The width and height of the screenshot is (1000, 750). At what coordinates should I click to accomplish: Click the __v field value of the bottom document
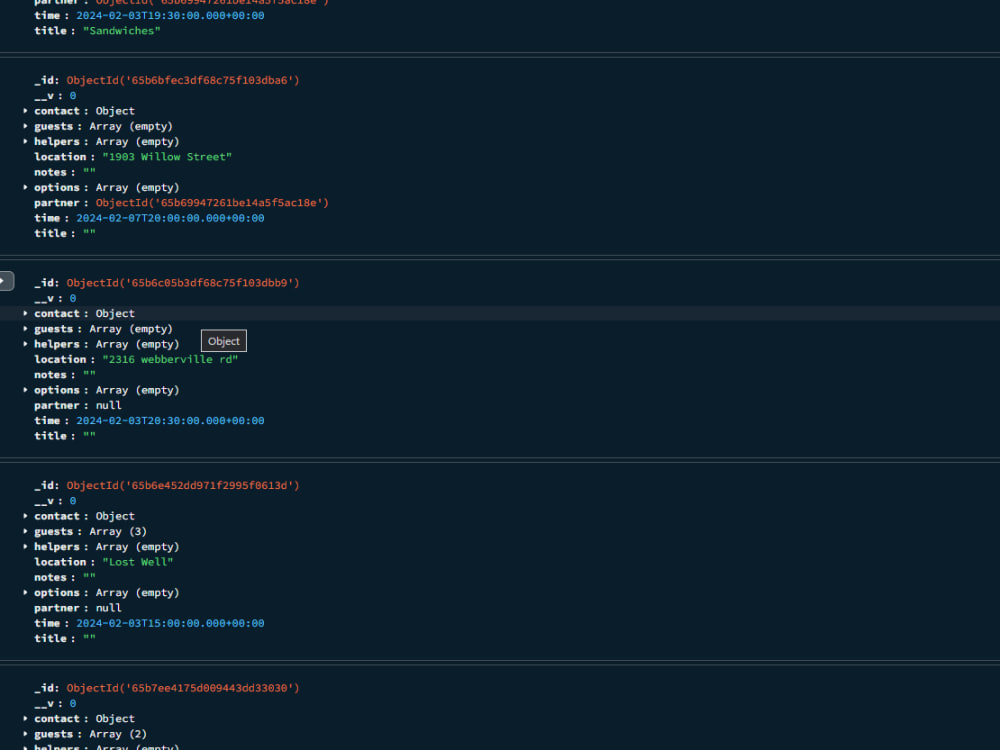pos(72,703)
